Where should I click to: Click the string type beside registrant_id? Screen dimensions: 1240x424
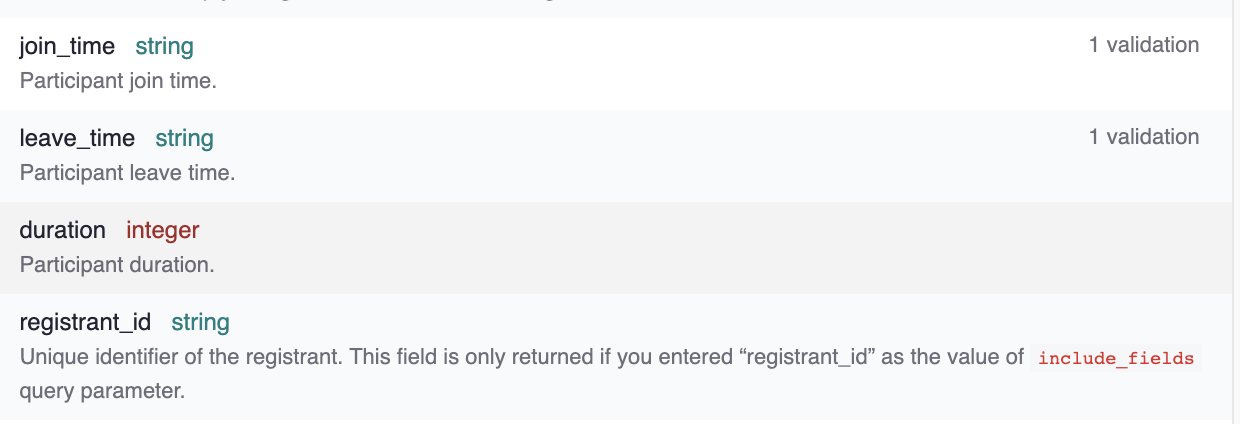coord(200,322)
